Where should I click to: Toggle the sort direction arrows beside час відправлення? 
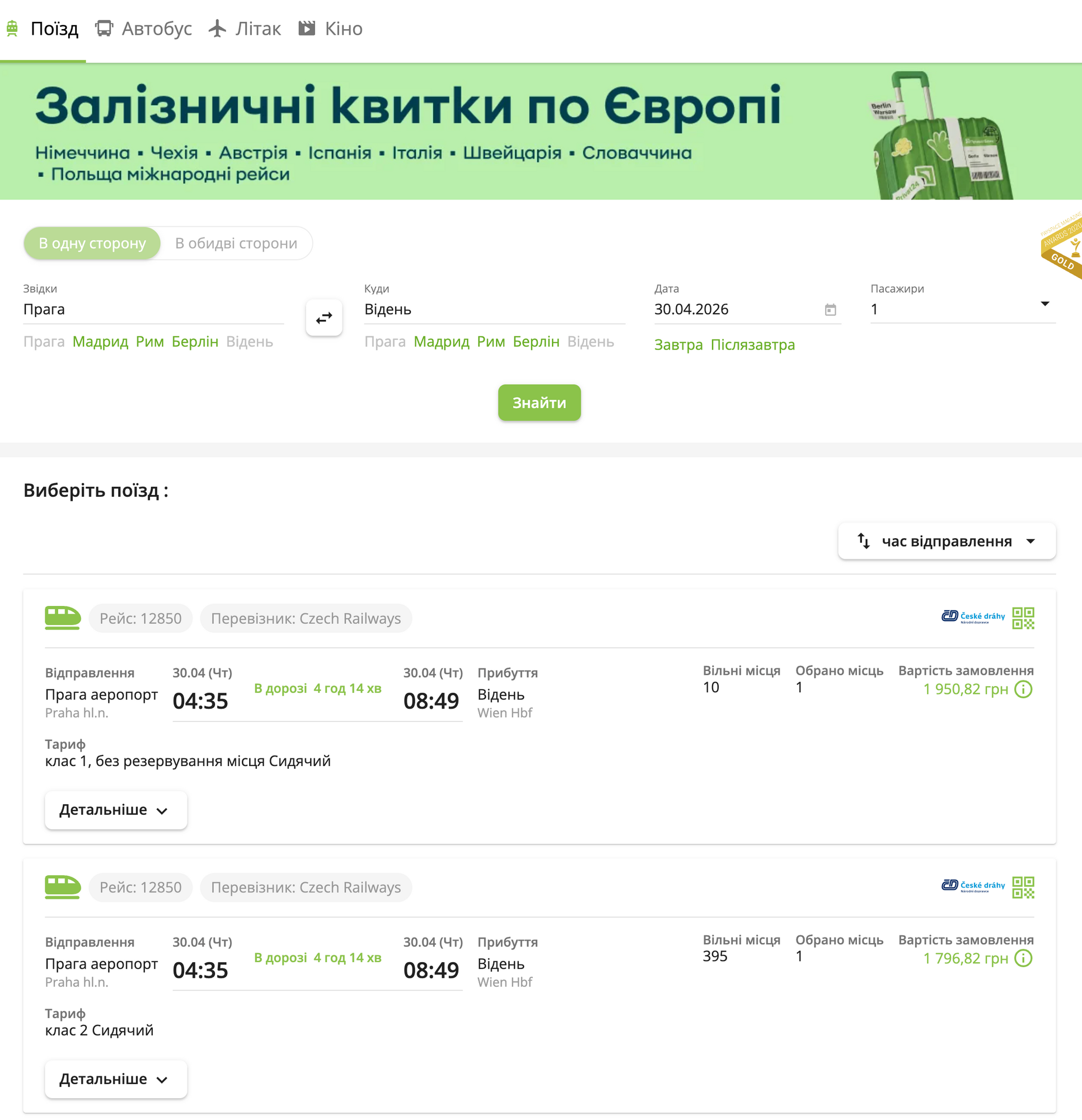[864, 541]
